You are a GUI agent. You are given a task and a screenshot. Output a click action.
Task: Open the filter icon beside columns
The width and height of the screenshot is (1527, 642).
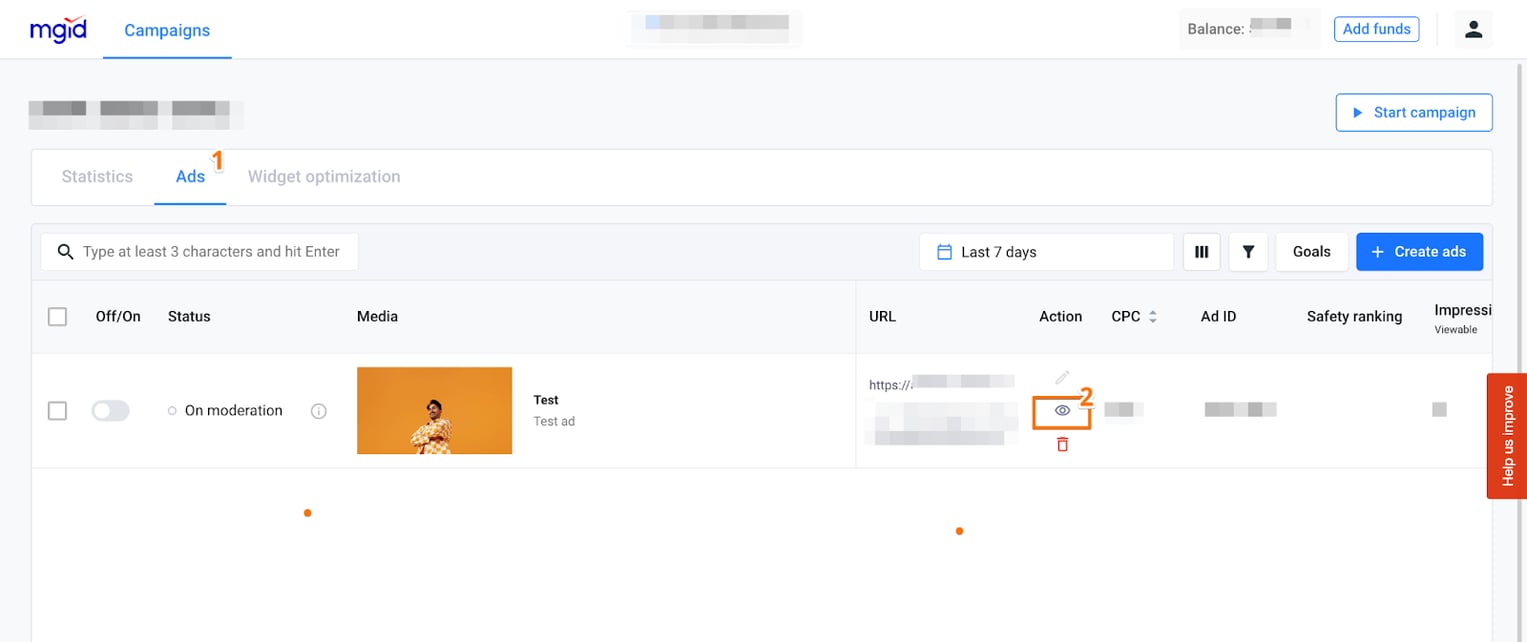point(1247,251)
